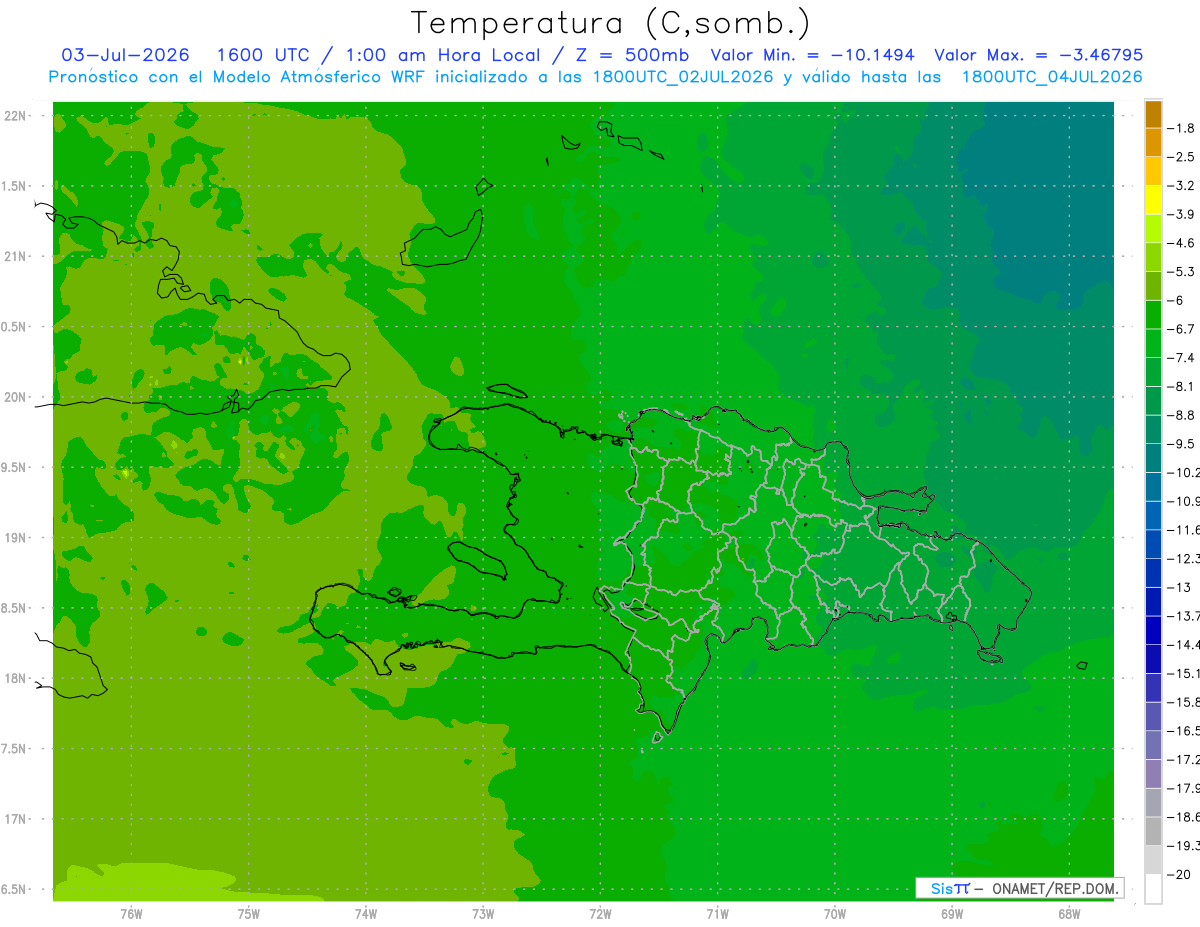Click 'Valor Max. = -3.46795' text

click(1038, 55)
